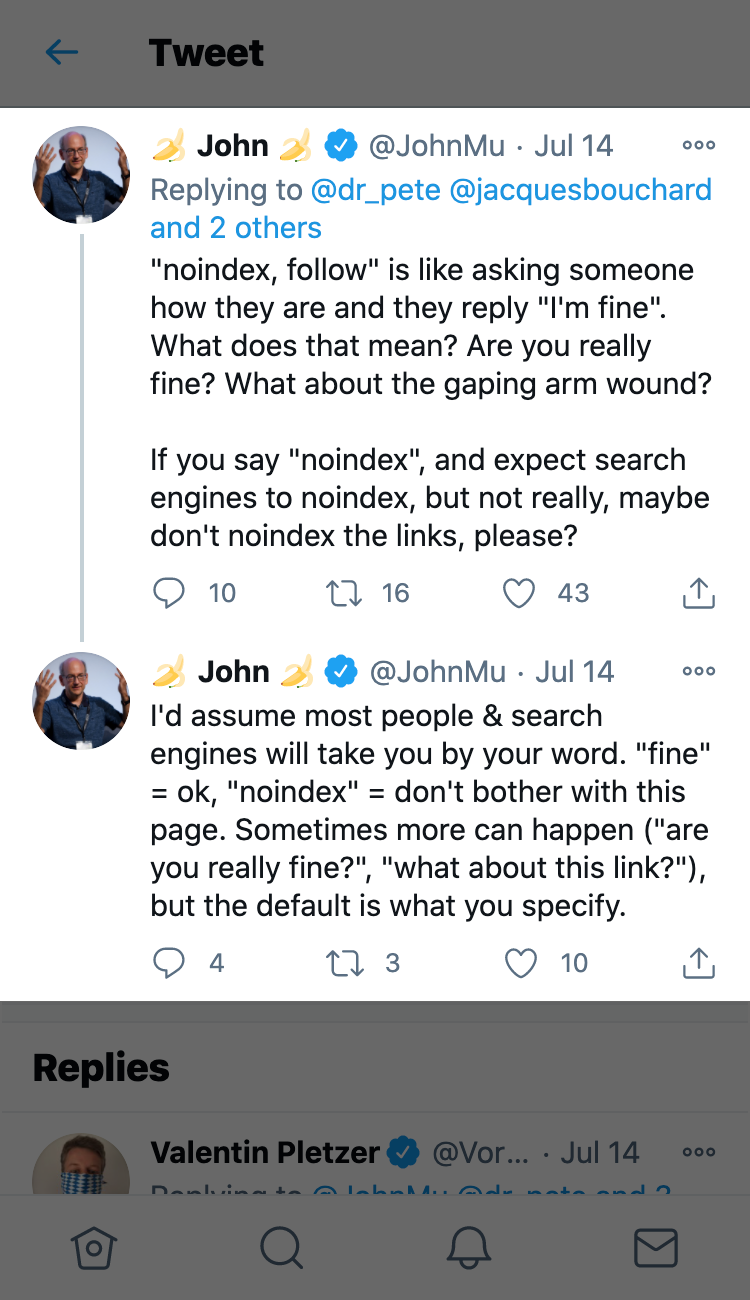This screenshot has width=750, height=1300.
Task: Share the second John tweet
Action: coord(698,963)
